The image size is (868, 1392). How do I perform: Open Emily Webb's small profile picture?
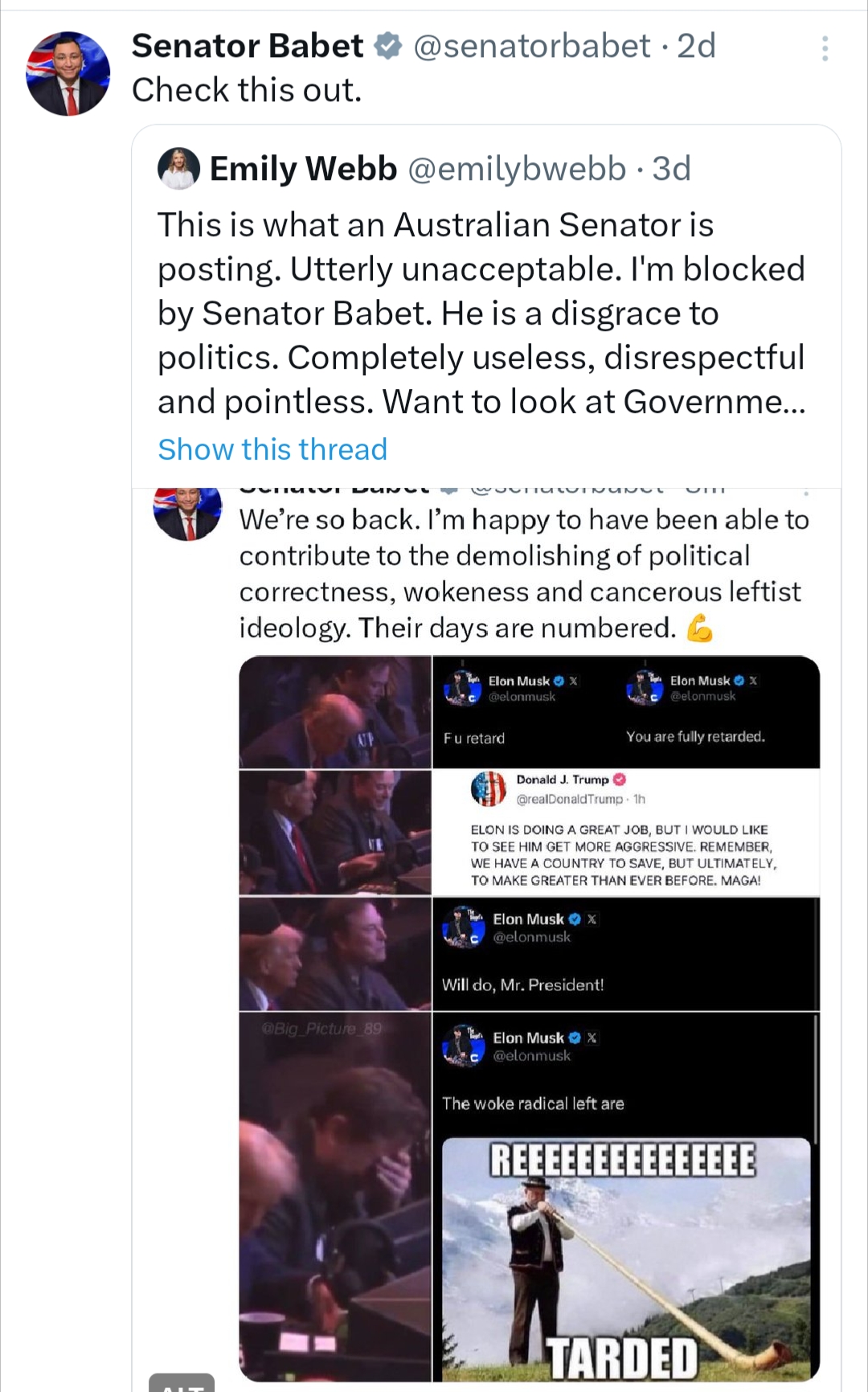click(178, 169)
